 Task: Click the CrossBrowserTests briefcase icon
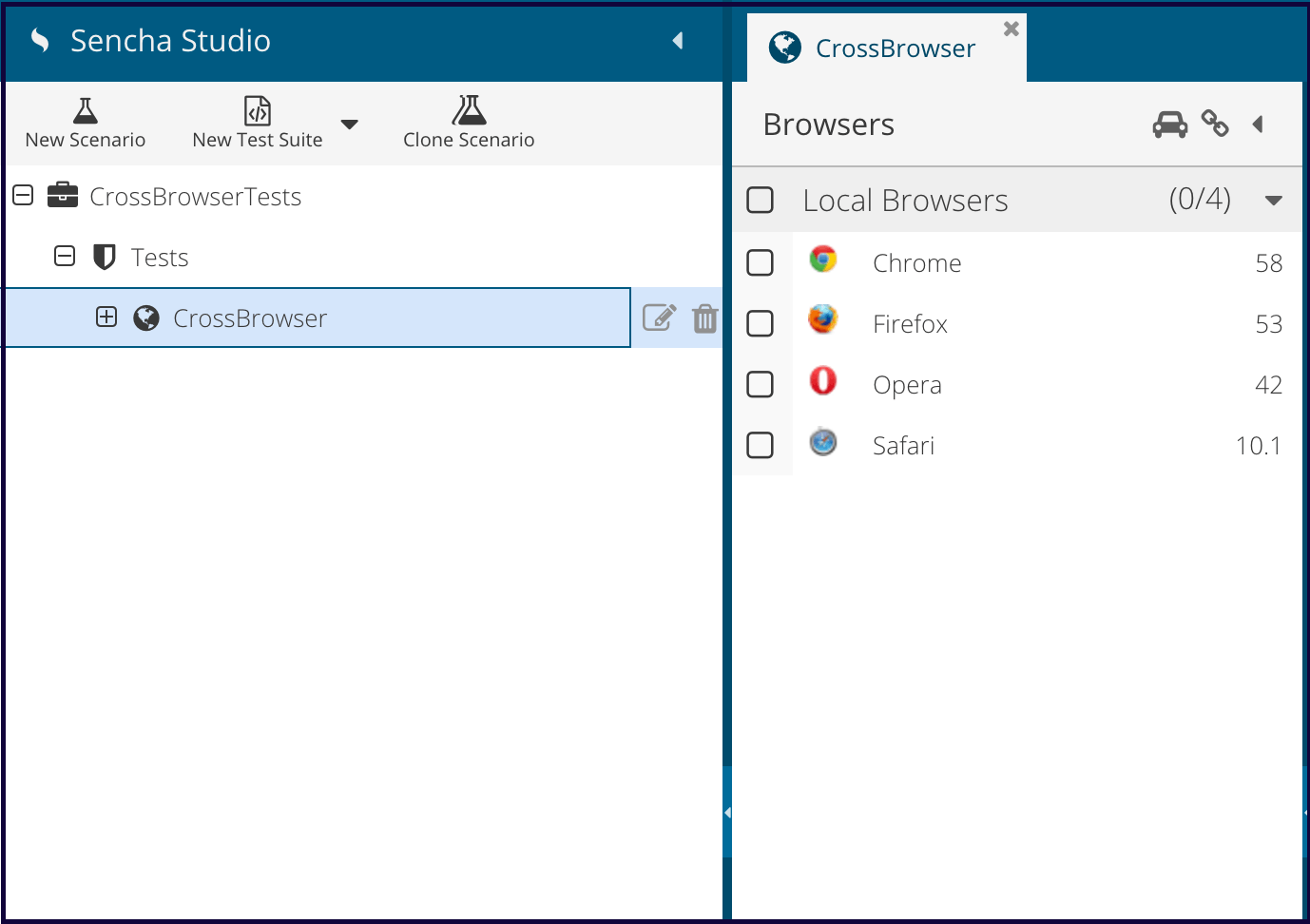click(63, 195)
